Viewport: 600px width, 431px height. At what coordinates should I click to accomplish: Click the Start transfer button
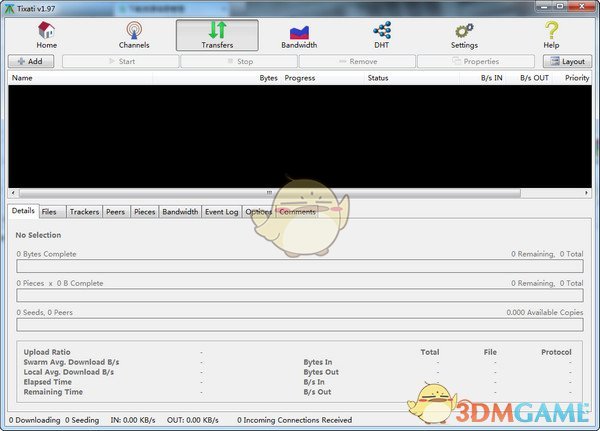pos(121,61)
